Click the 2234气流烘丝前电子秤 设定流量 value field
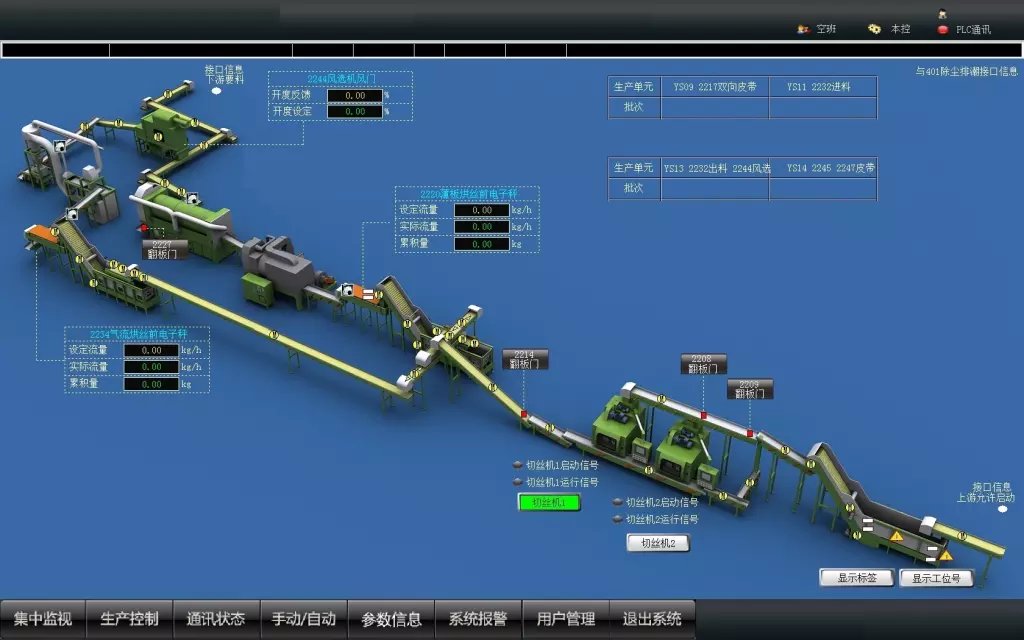This screenshot has width=1024, height=640. click(152, 350)
